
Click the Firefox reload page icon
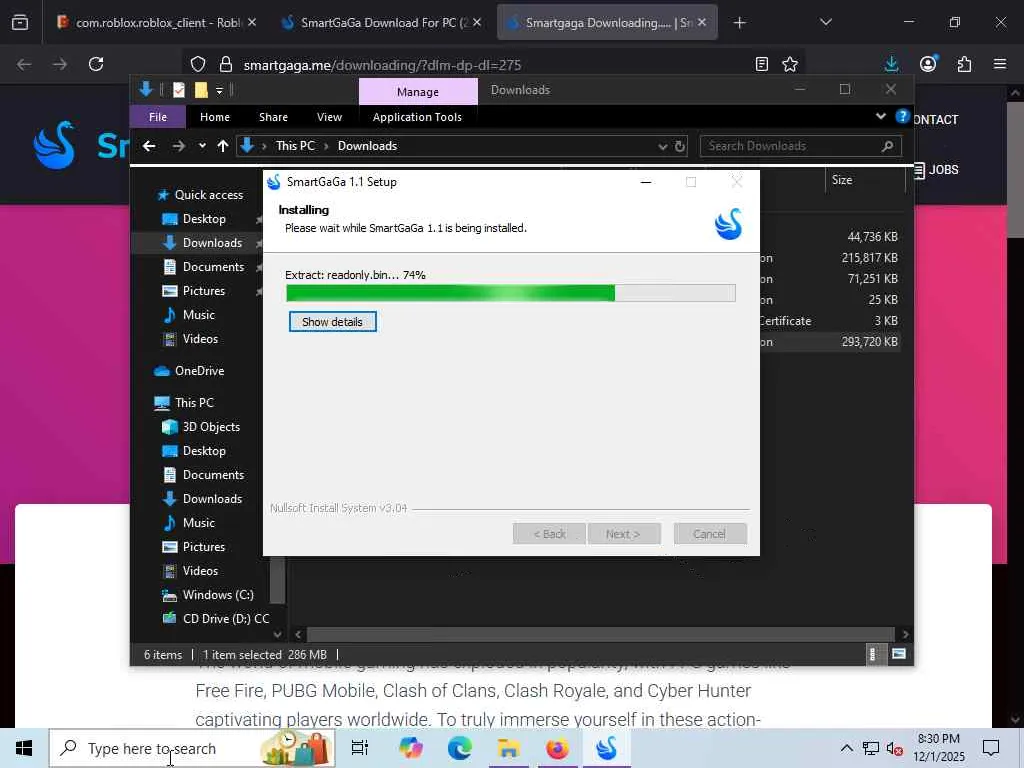coord(96,64)
